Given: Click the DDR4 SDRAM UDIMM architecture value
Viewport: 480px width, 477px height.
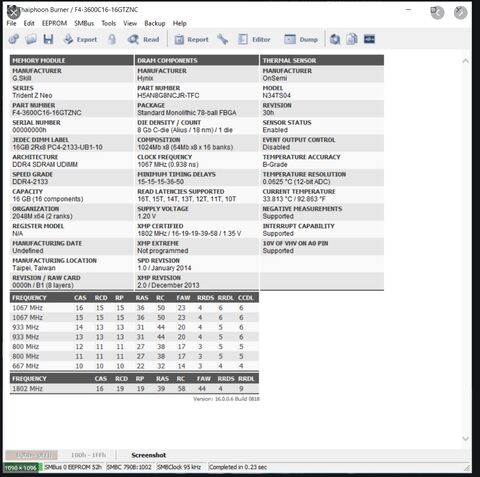Looking at the screenshot, I should [45, 165].
